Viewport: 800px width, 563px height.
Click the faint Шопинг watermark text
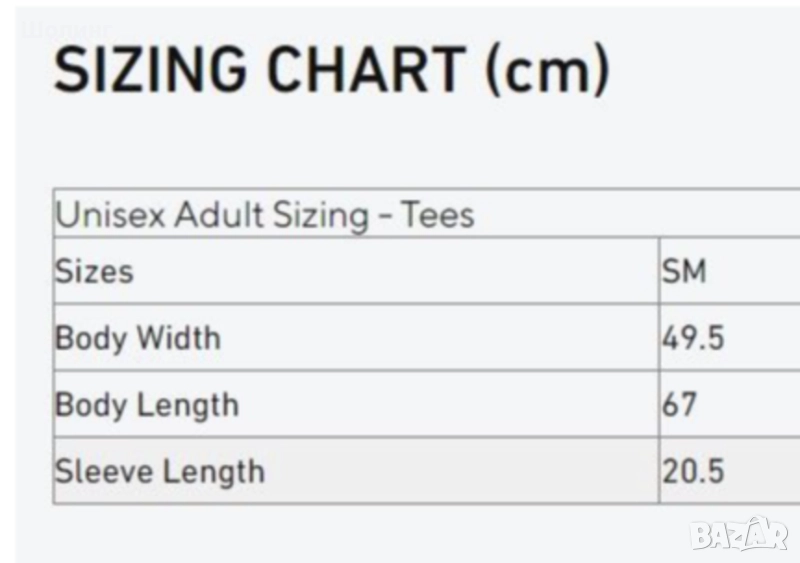66,28
